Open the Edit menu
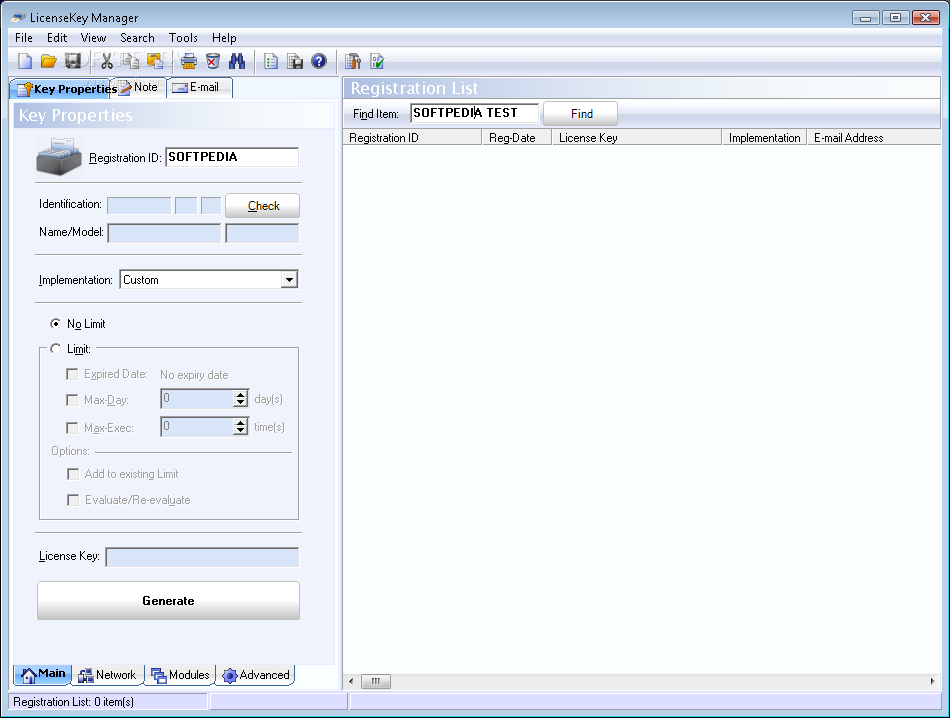 pos(57,38)
